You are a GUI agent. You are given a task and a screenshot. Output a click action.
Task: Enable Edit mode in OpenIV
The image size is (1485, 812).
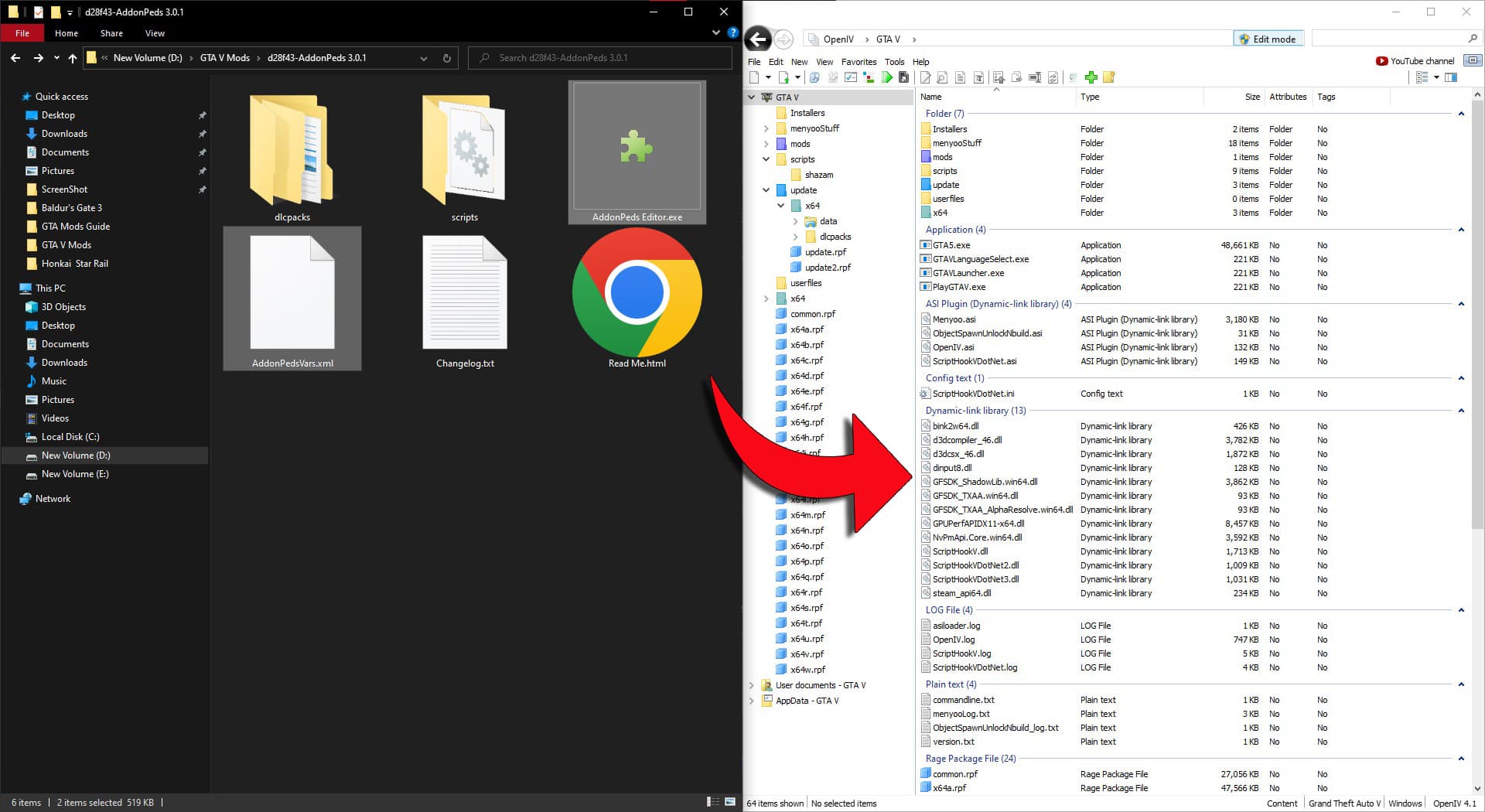click(x=1267, y=39)
